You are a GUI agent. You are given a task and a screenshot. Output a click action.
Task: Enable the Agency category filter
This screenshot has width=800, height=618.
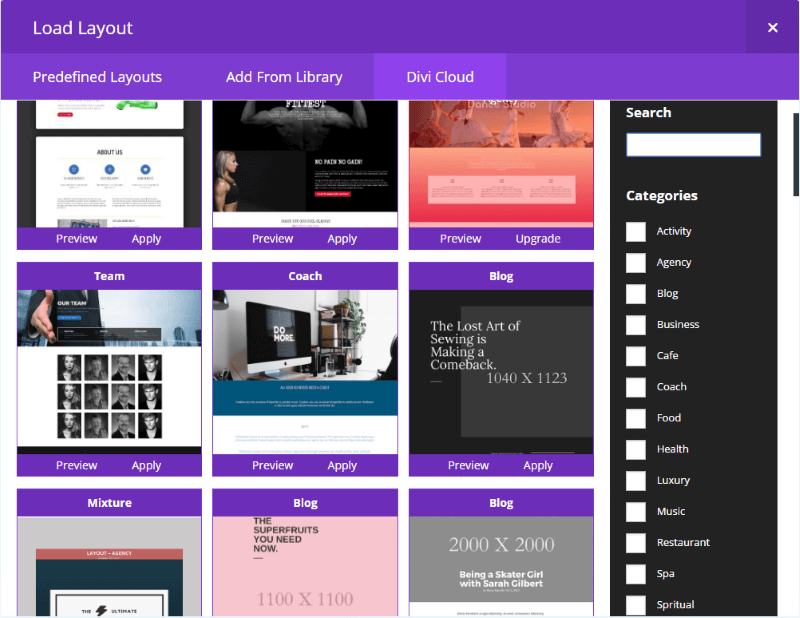[636, 263]
